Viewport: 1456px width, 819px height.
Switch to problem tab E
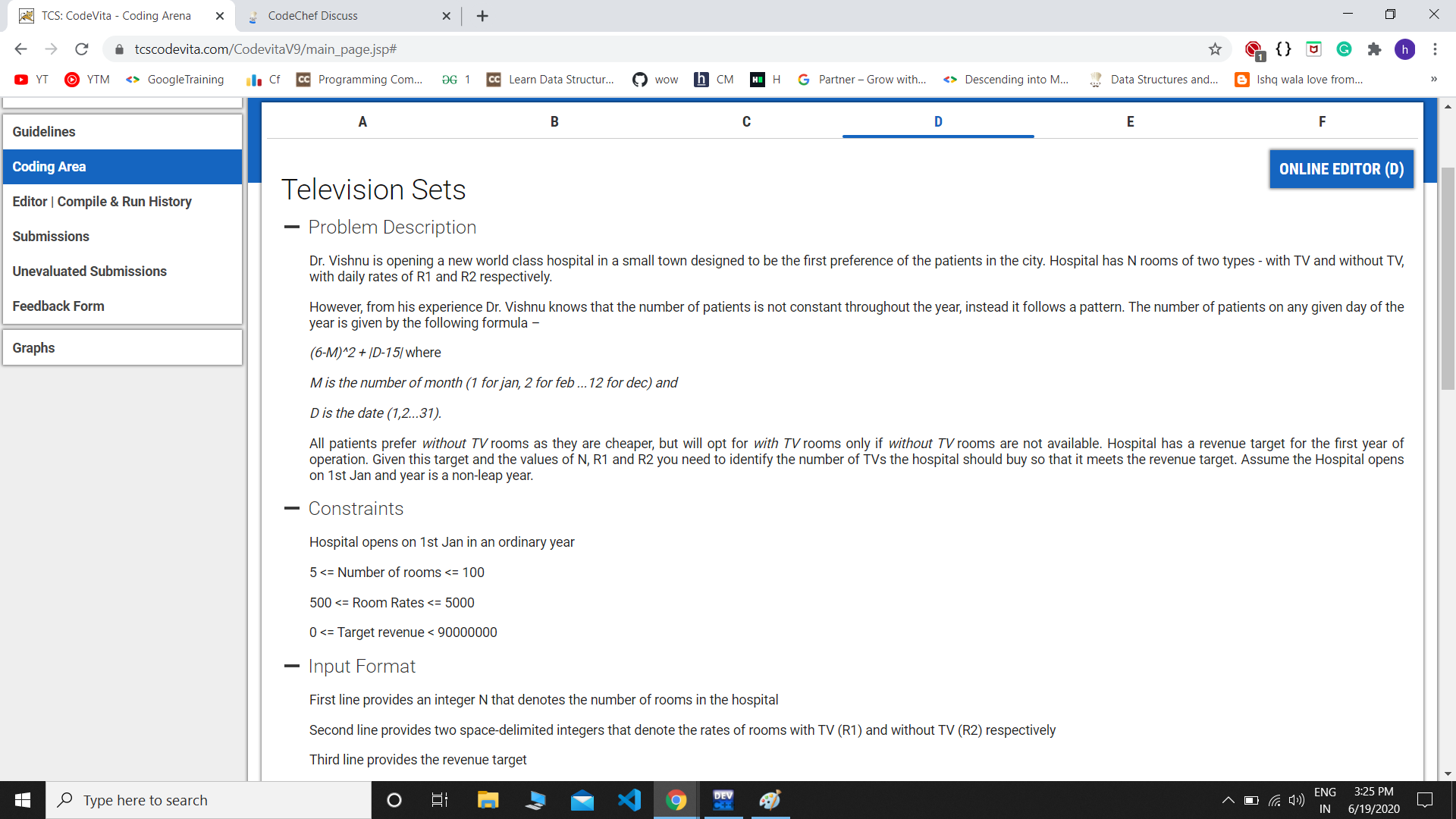tap(1130, 121)
